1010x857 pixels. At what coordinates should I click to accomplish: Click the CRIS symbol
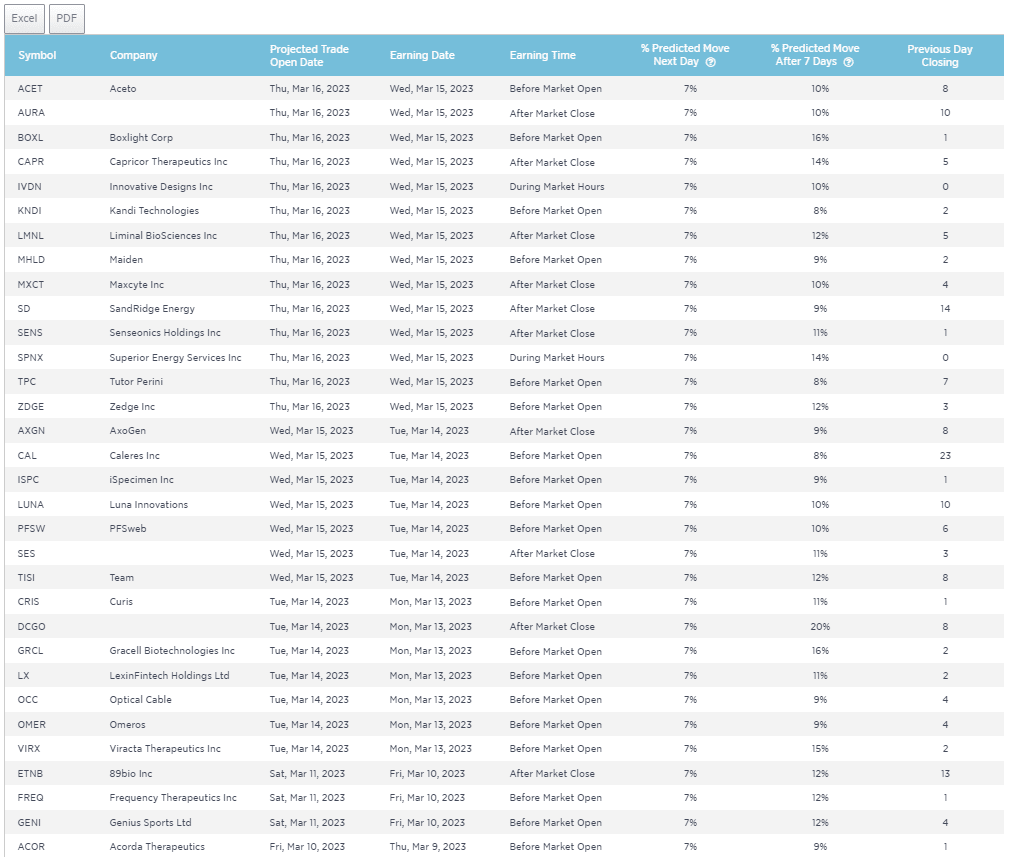coord(28,602)
